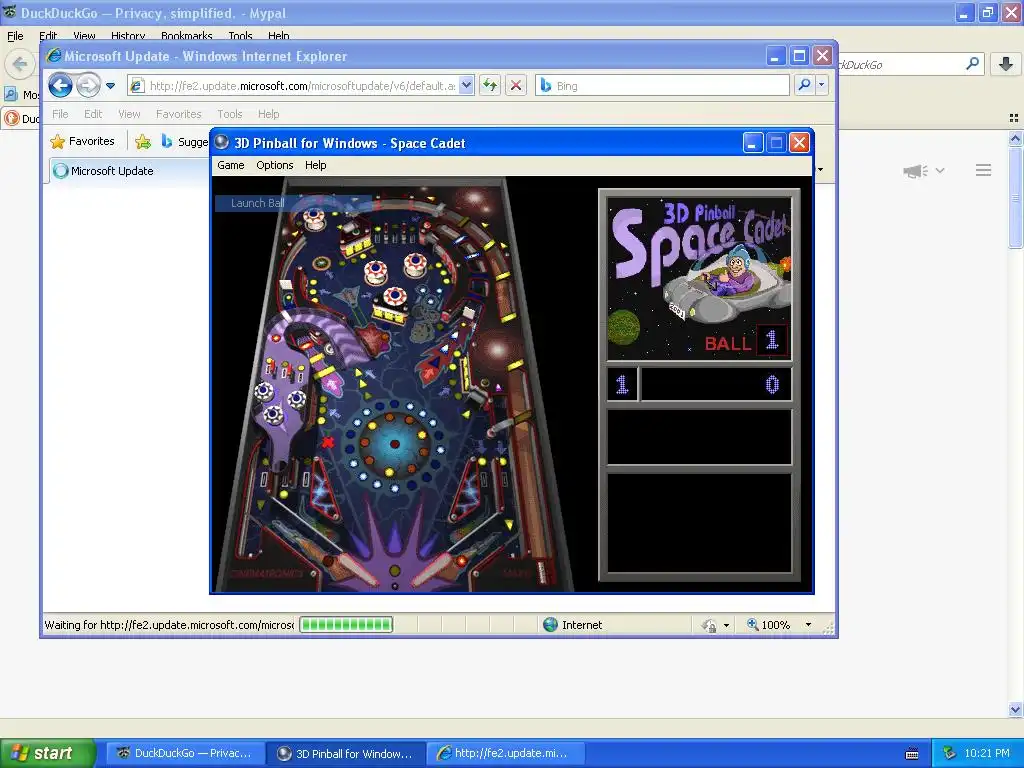This screenshot has height=768, width=1024.
Task: Switch to 3D Pinball taskbar button
Action: coord(346,753)
